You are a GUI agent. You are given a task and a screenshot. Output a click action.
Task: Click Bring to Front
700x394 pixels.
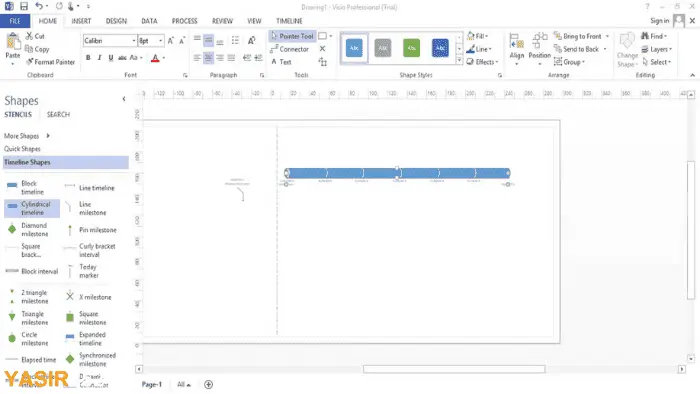click(578, 36)
